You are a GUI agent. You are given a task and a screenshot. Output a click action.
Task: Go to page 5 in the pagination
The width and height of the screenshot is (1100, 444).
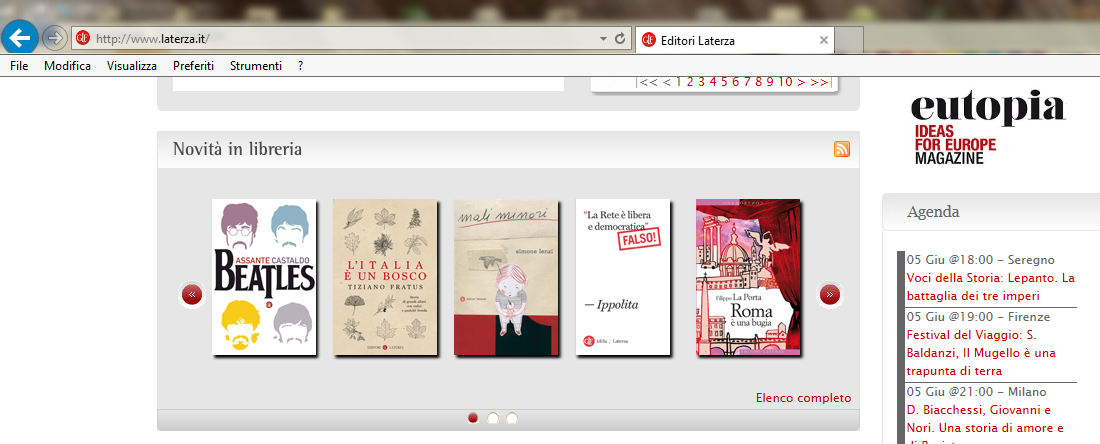pos(724,82)
